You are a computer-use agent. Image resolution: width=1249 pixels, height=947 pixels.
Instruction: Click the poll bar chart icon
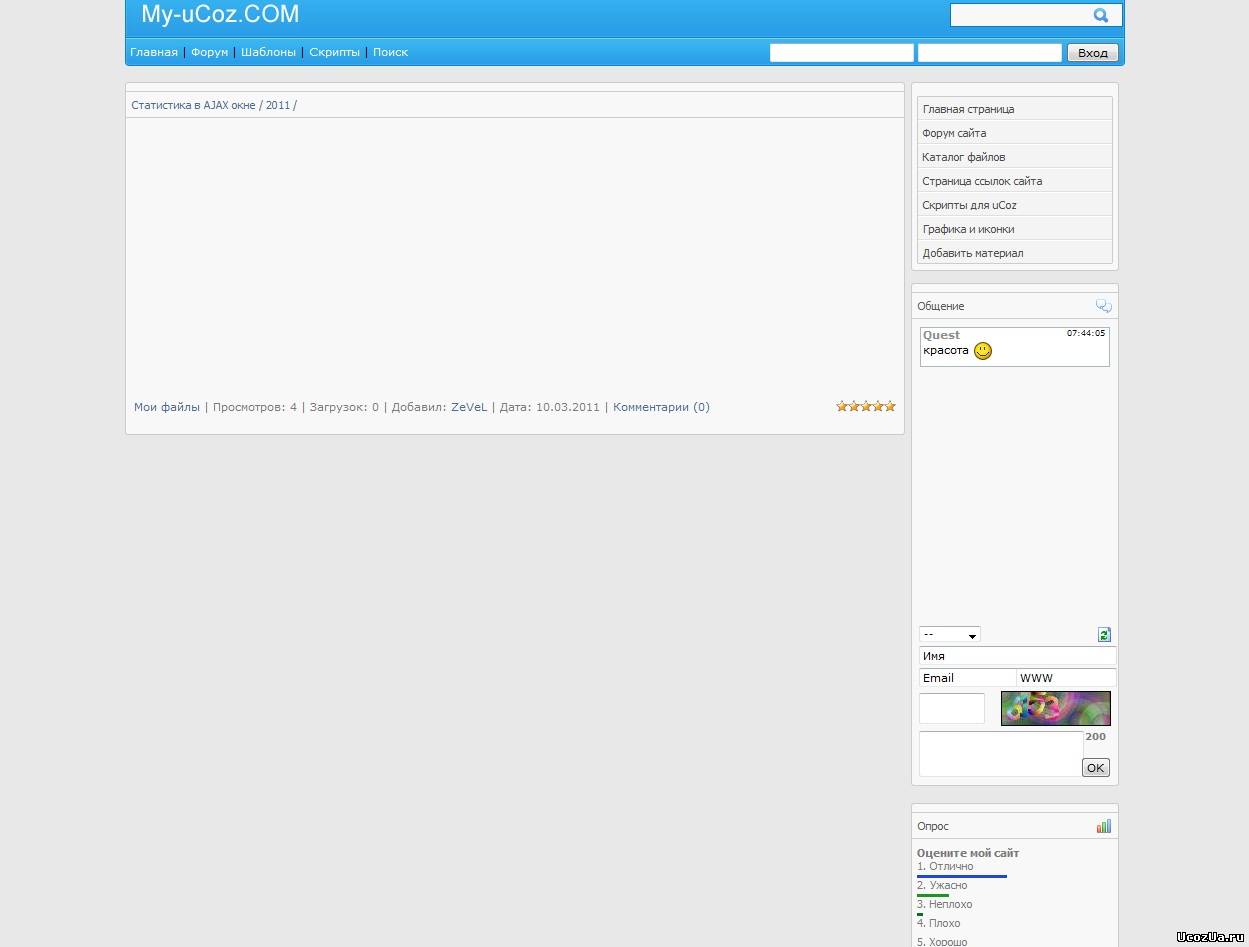1103,826
